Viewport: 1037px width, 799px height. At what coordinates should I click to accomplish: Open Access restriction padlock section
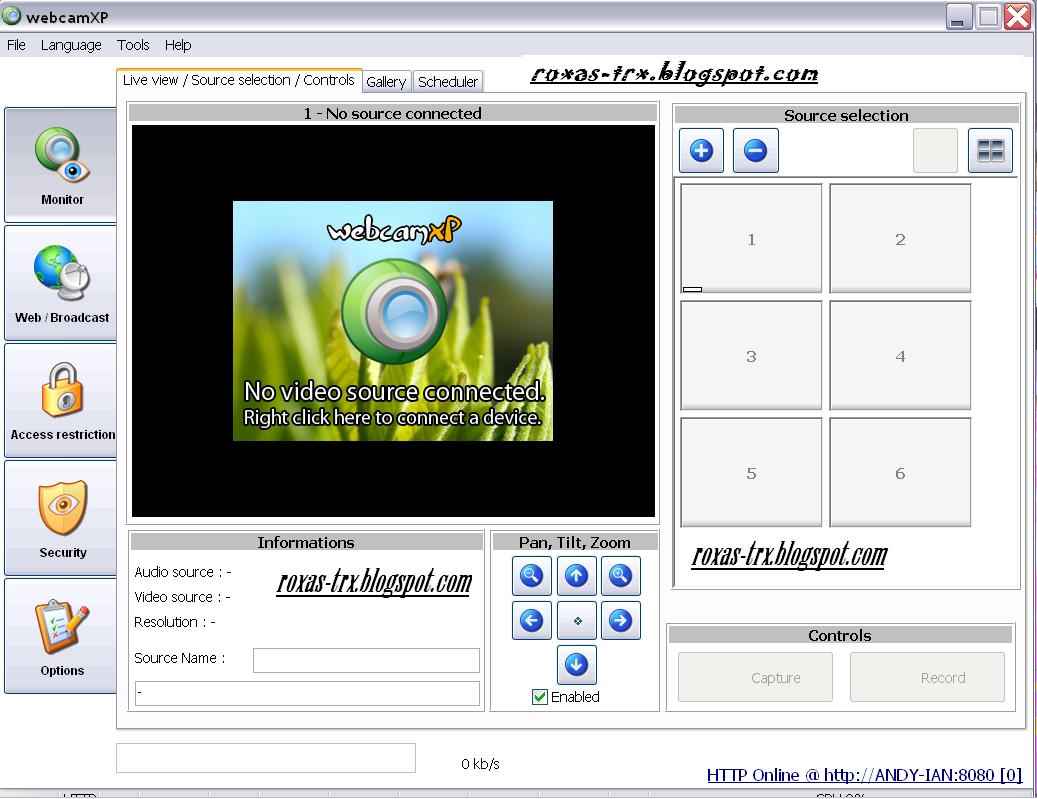click(61, 401)
